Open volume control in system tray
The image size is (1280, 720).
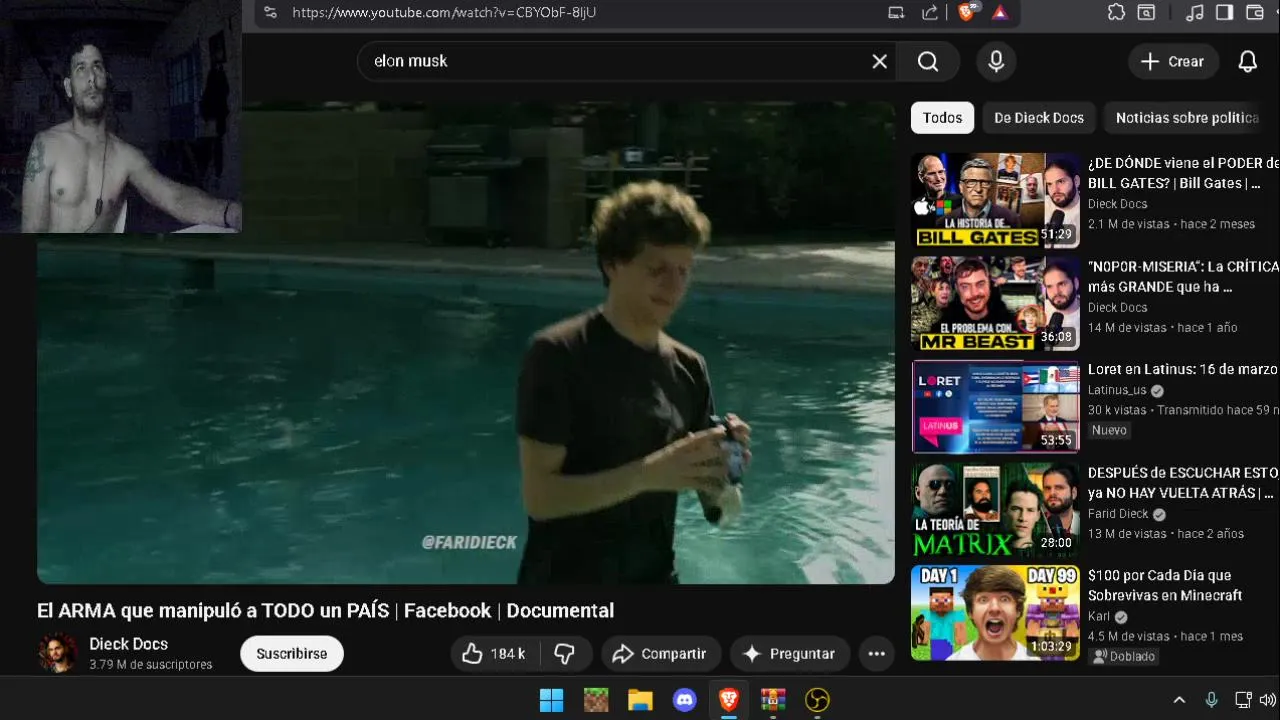pyautogui.click(x=1268, y=700)
